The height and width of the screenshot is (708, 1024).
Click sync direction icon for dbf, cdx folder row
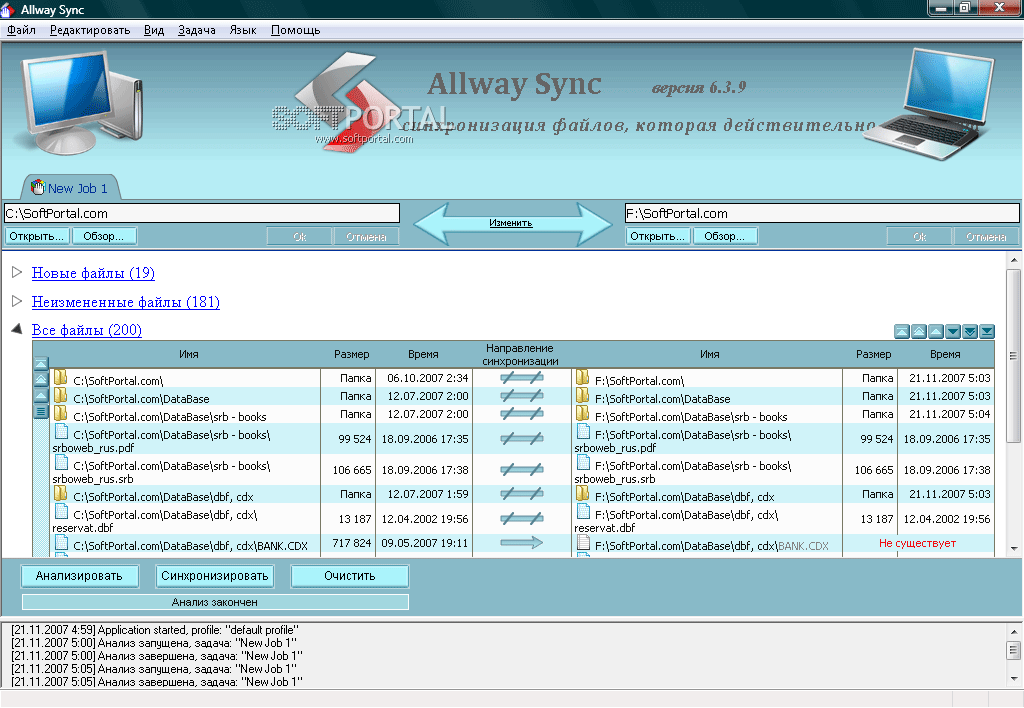(521, 494)
